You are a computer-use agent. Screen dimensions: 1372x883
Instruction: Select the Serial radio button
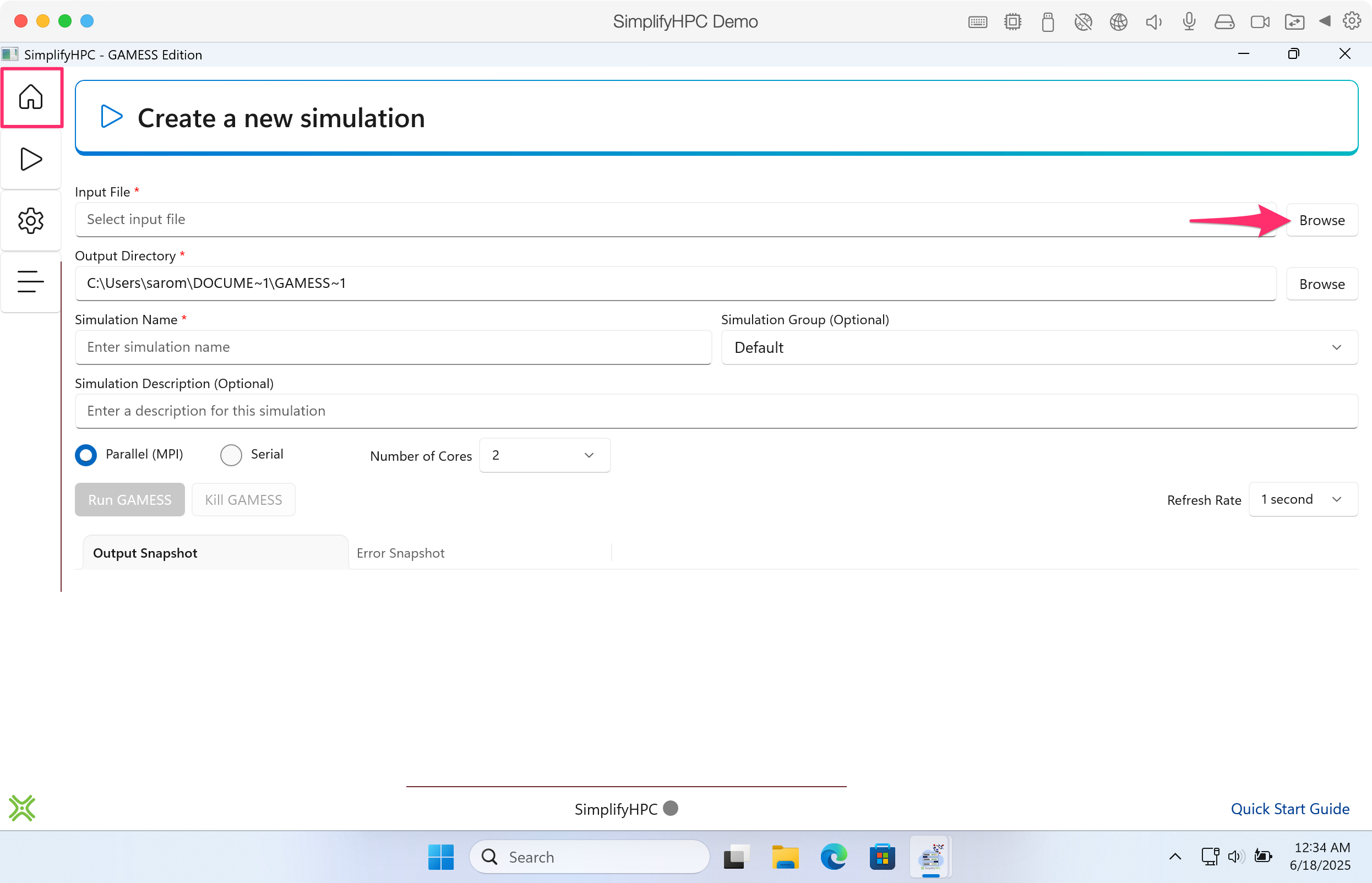coord(231,455)
